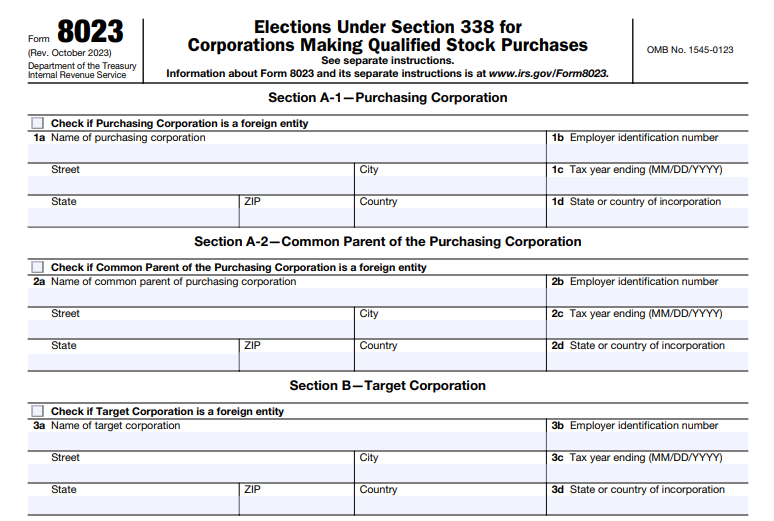This screenshot has height=521, width=774.
Task: Check Target Corporation is a foreign entity box
Action: [x=38, y=412]
